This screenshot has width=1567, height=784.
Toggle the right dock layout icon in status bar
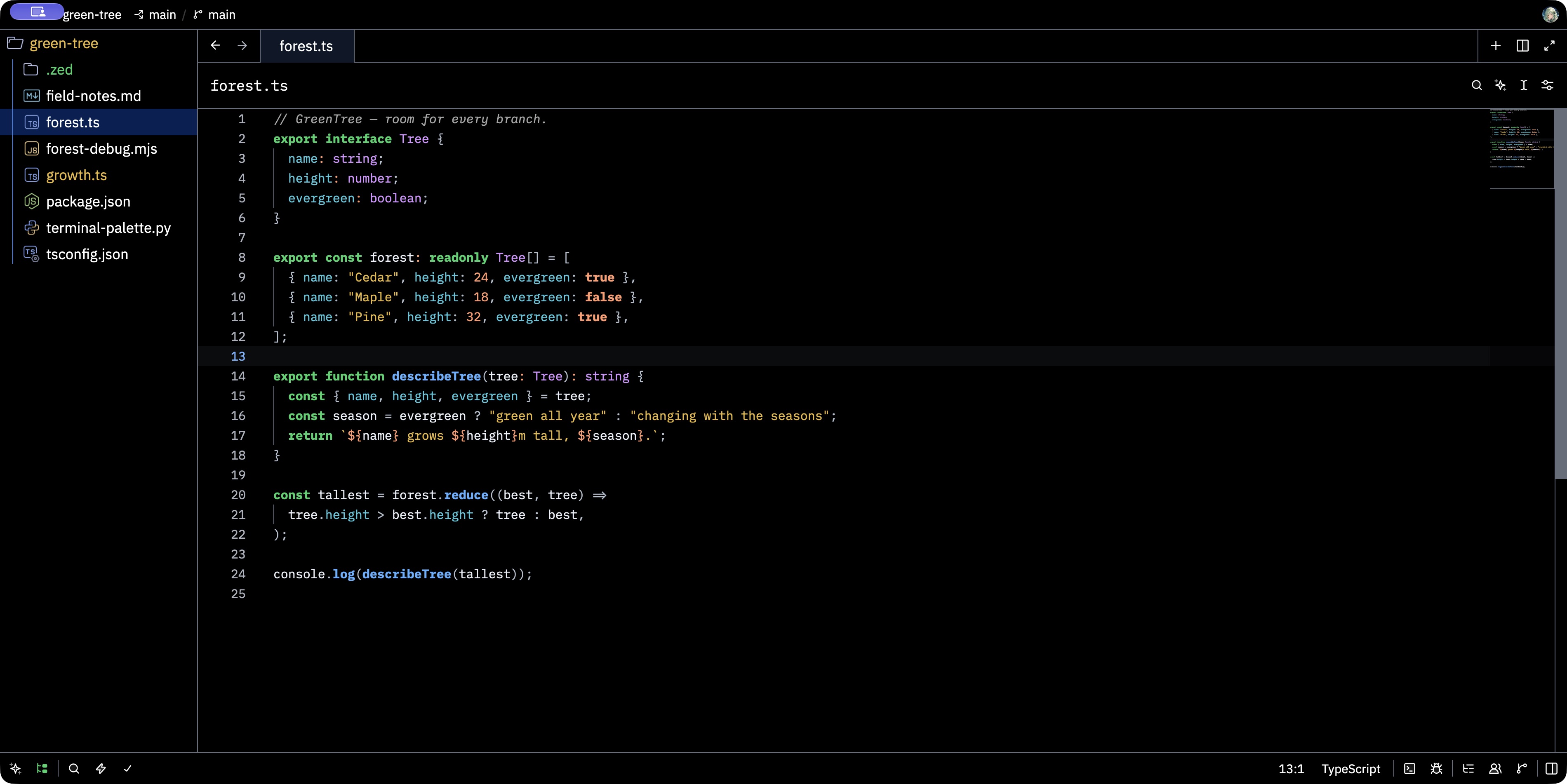pos(1551,768)
